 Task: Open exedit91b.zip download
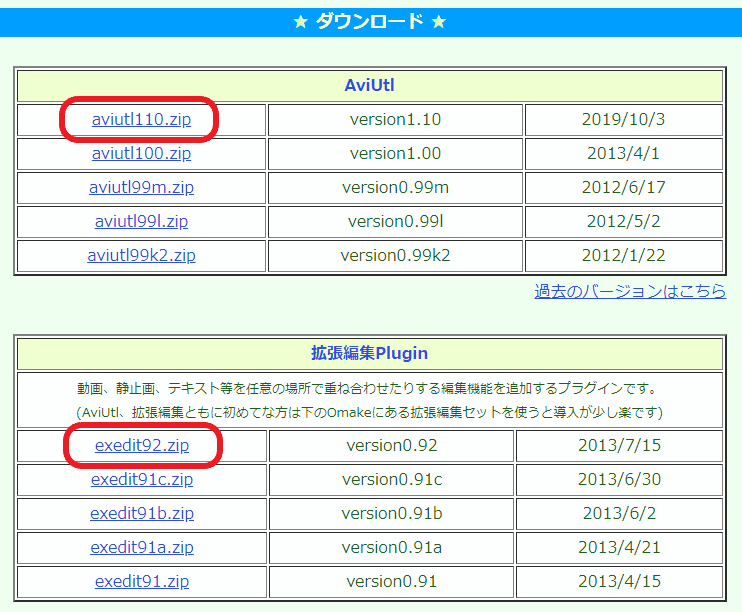point(142,514)
